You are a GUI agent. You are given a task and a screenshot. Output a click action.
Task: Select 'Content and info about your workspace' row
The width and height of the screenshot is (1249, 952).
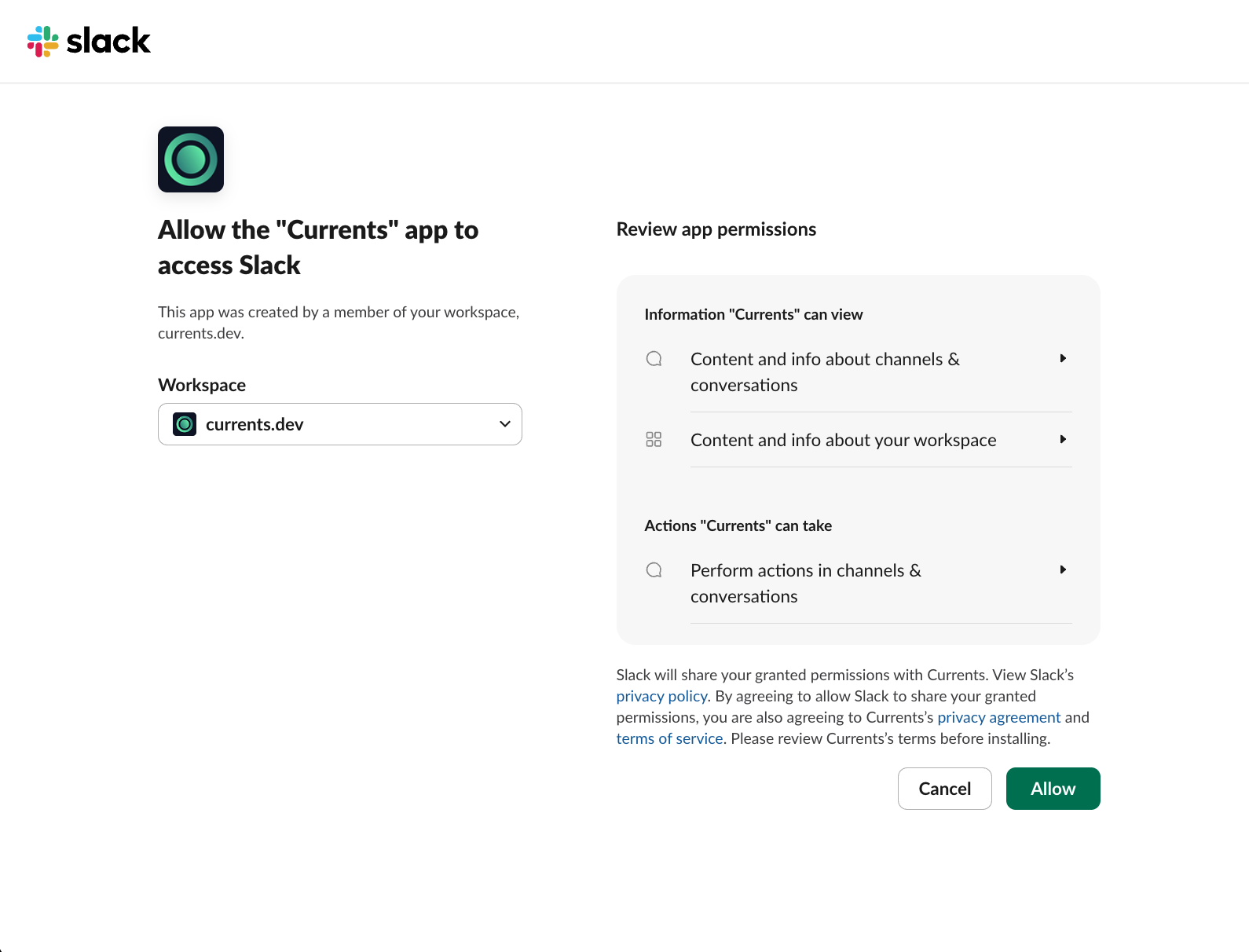(x=843, y=440)
